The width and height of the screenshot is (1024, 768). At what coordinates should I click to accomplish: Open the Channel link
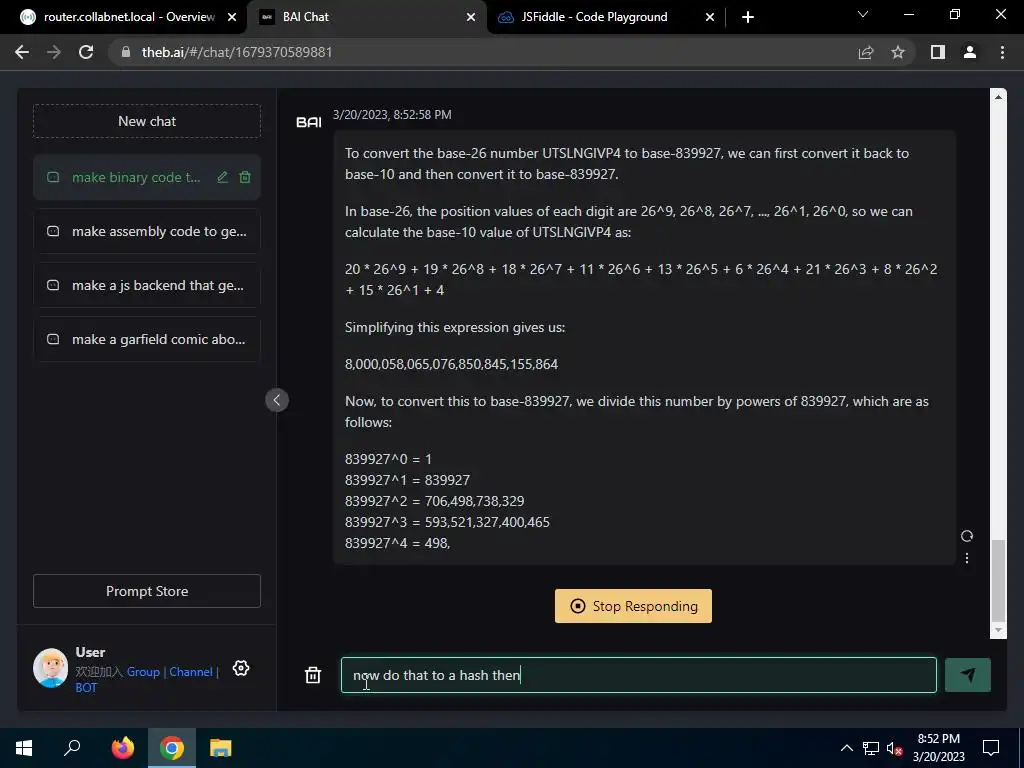click(191, 671)
